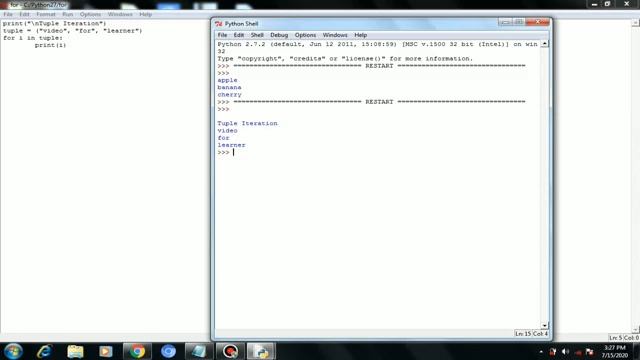Click the 'apple' output line in shell
This screenshot has width=640, height=360.
(227, 80)
